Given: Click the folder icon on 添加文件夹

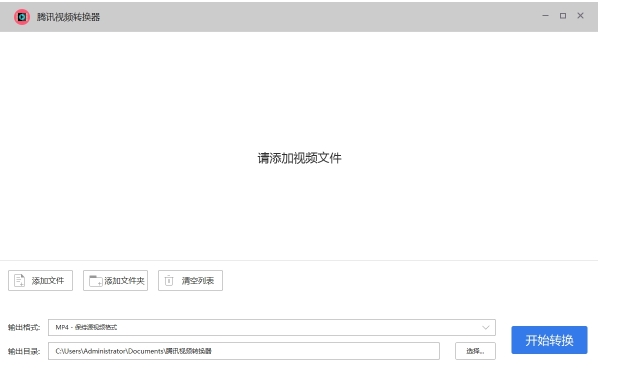Looking at the screenshot, I should point(95,281).
